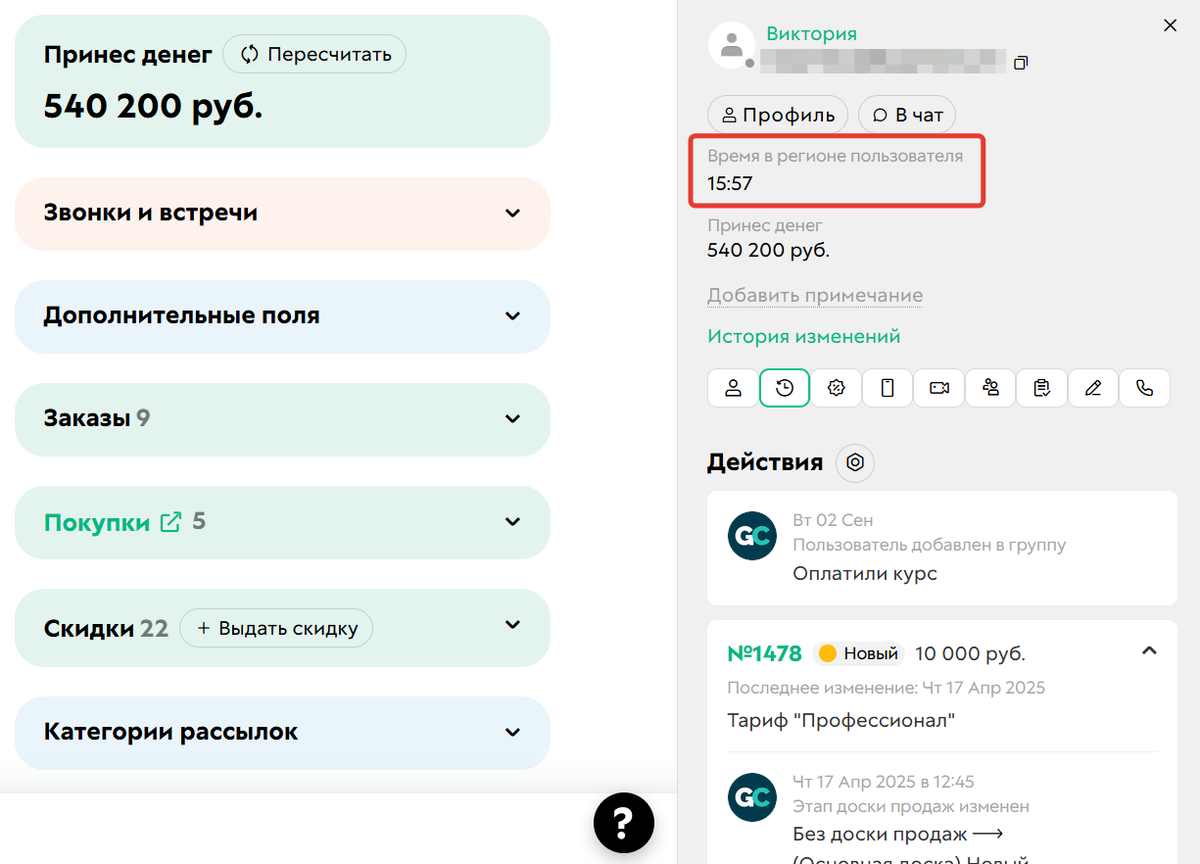
Task: Open the Действия settings gear icon
Action: [x=855, y=463]
